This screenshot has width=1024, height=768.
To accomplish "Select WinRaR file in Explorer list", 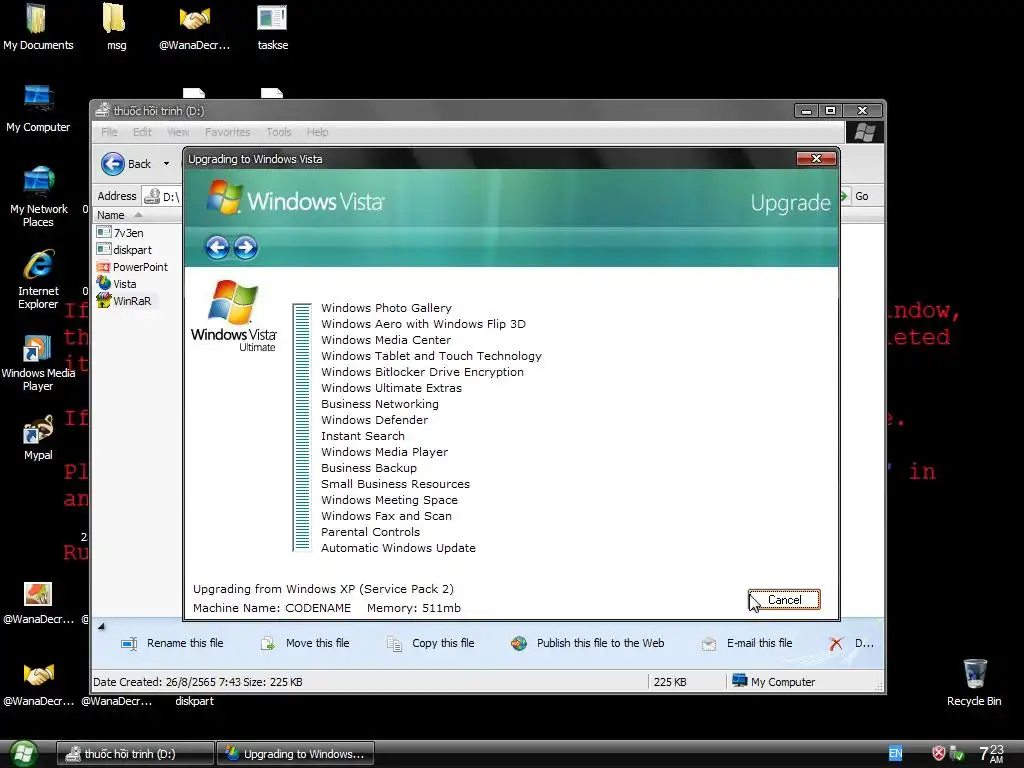I will [x=124, y=300].
